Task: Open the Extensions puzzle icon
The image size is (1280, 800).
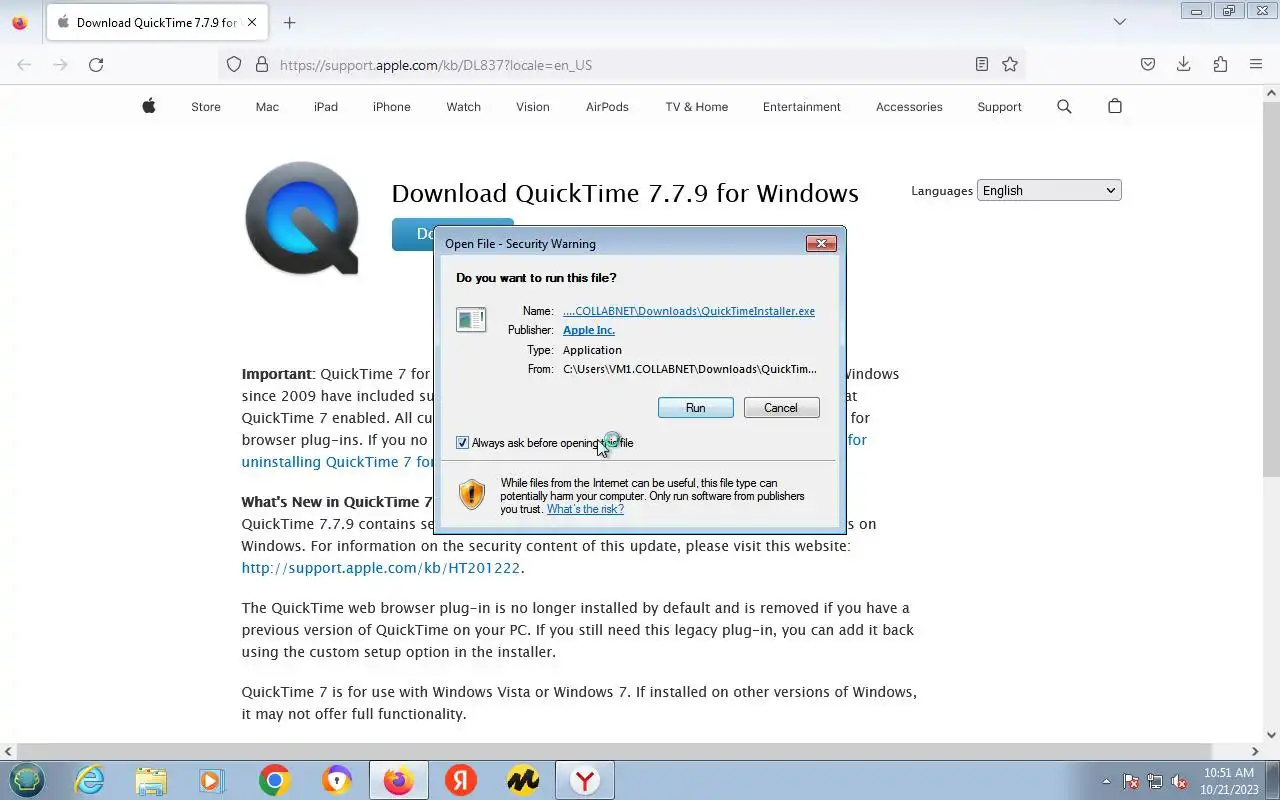Action: click(x=1220, y=64)
